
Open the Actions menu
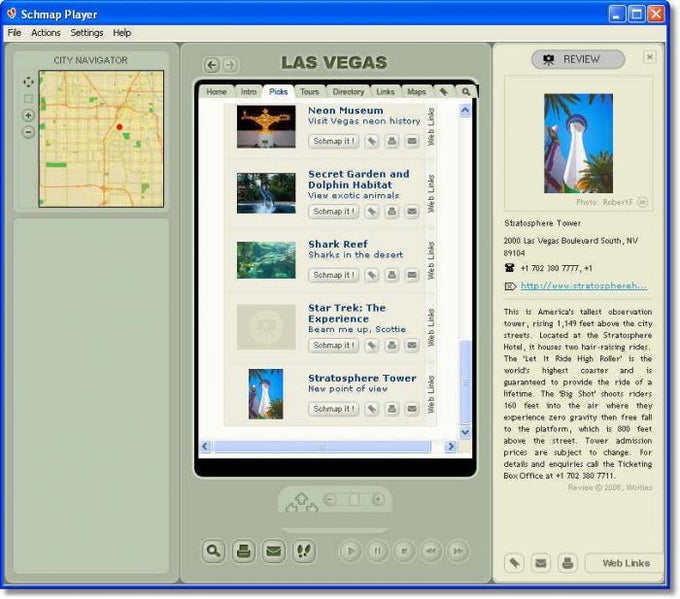(x=46, y=33)
